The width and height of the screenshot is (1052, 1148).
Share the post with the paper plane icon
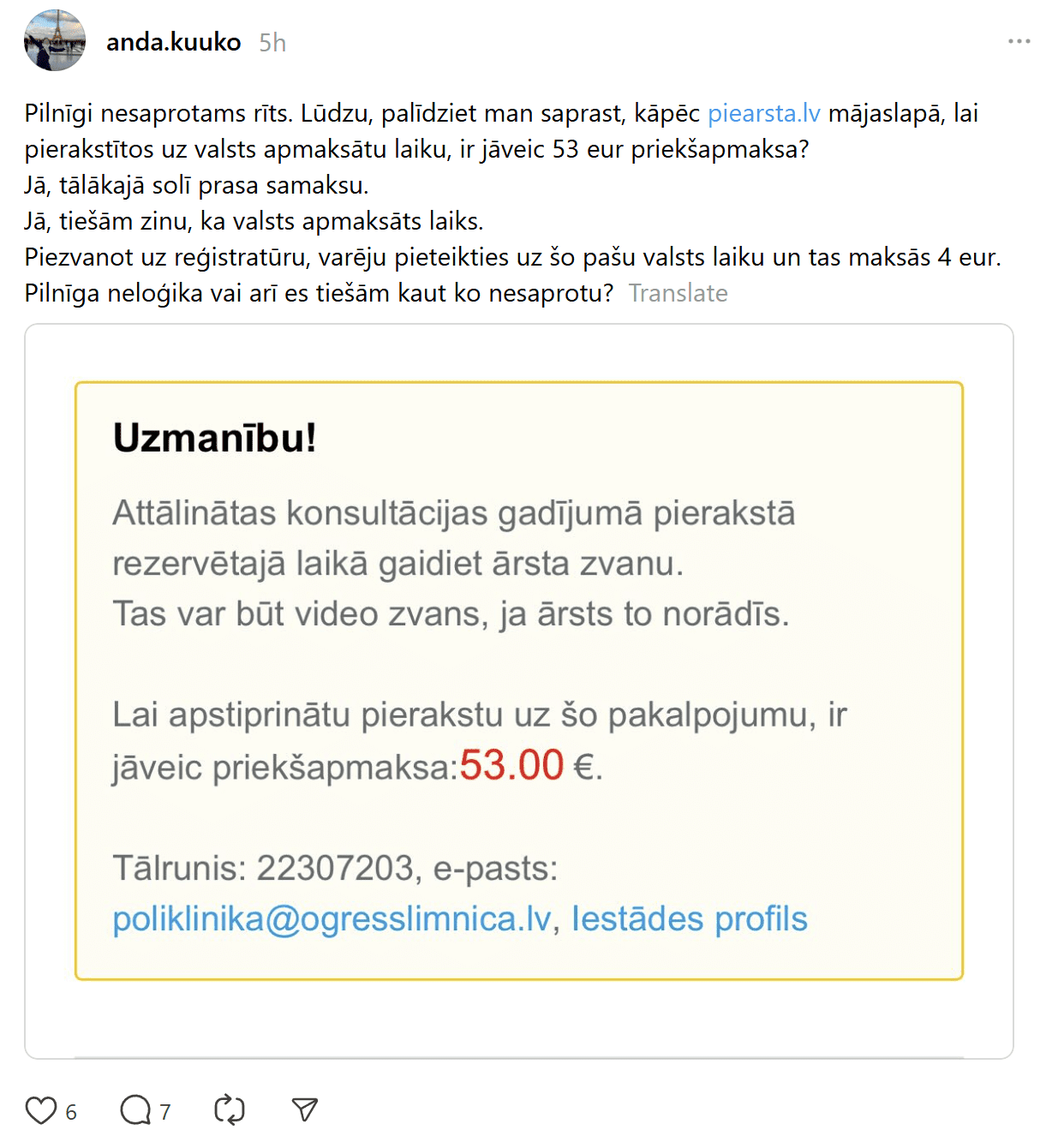point(304,1110)
